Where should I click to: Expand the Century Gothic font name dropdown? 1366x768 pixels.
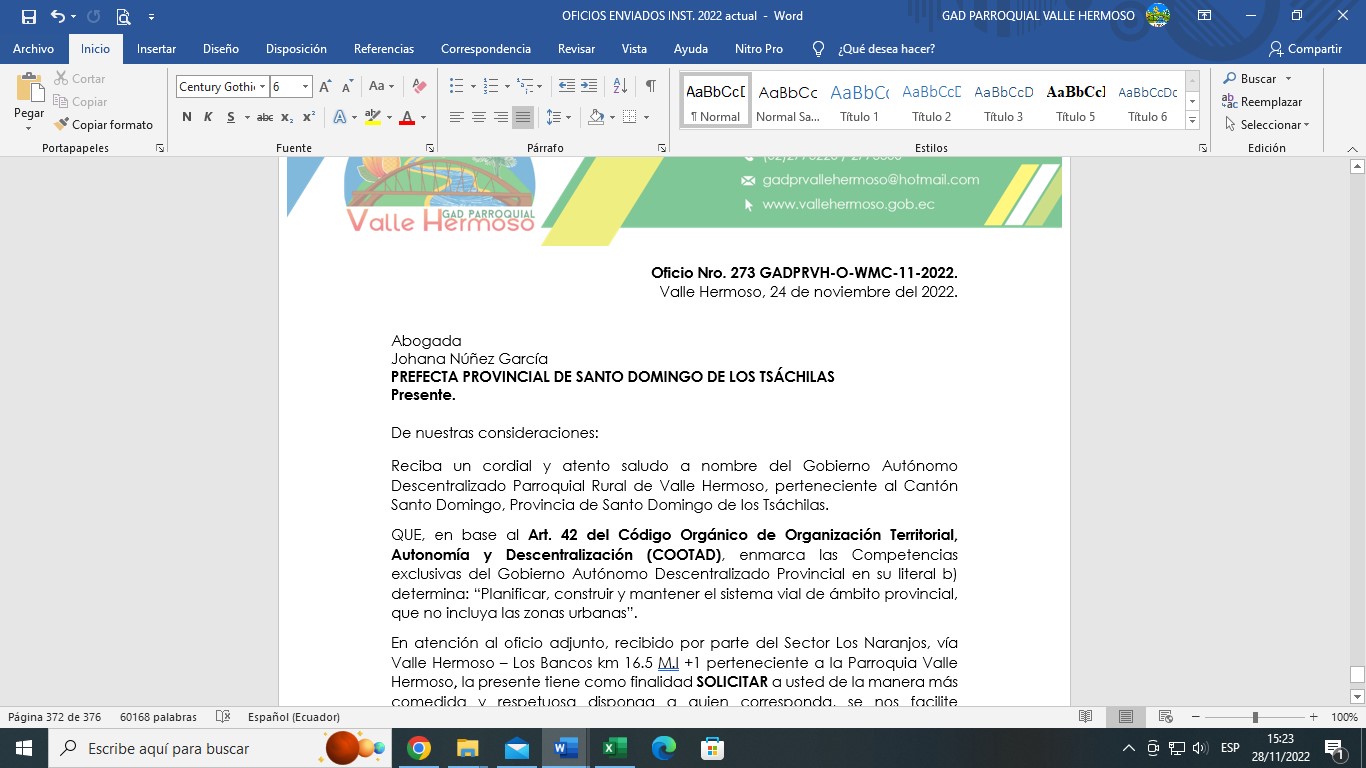263,87
